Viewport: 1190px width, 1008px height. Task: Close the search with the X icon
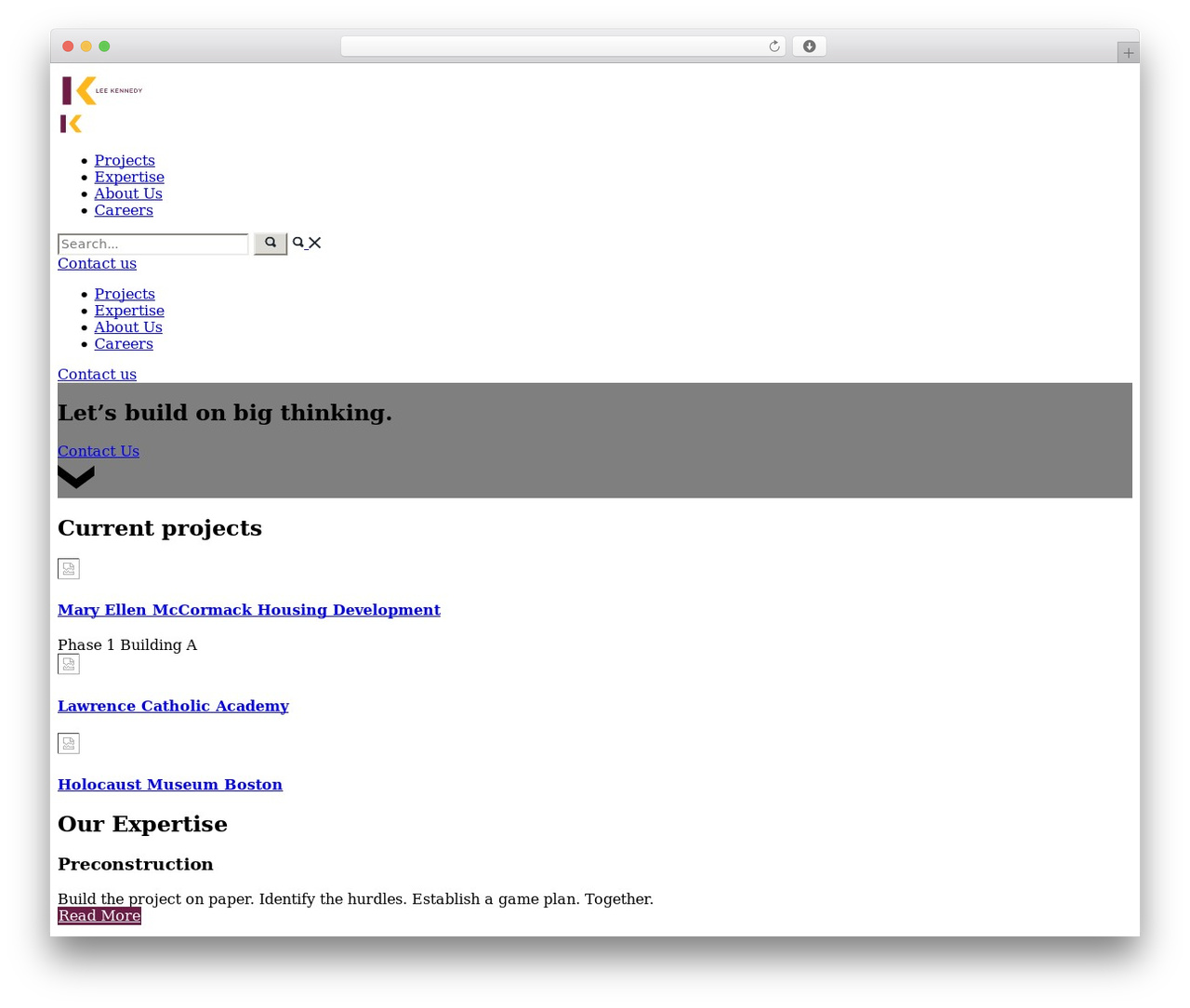click(315, 243)
